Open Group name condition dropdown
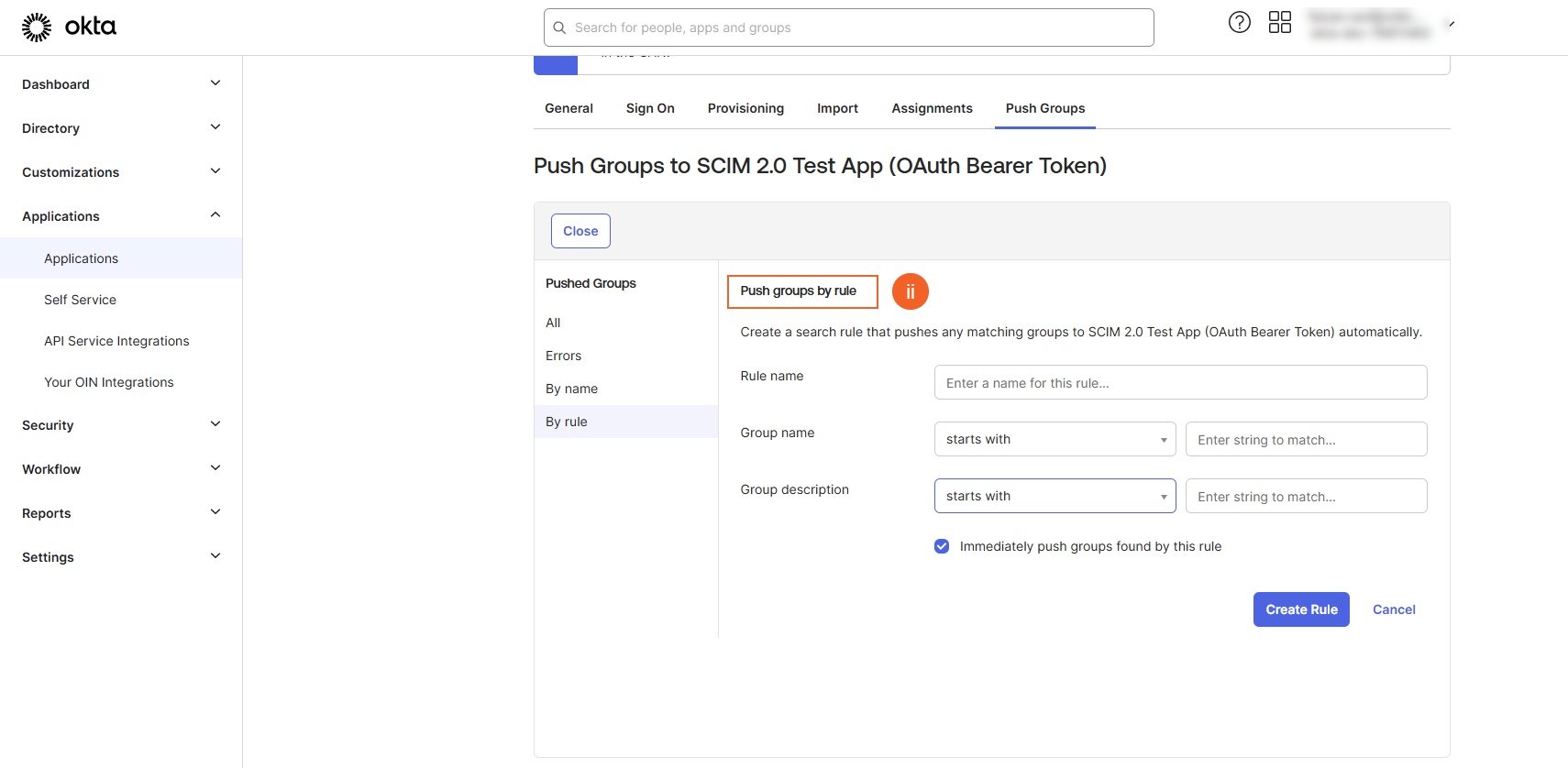1568x768 pixels. point(1055,439)
